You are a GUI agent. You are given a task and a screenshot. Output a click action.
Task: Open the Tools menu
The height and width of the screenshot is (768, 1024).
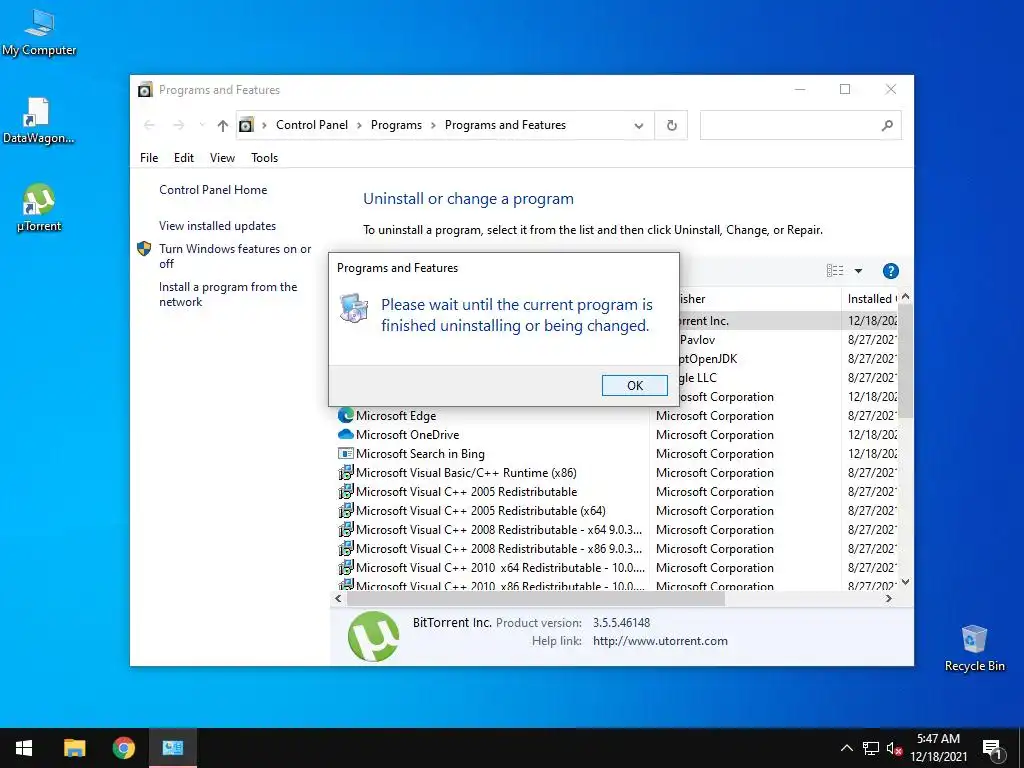[x=264, y=157]
